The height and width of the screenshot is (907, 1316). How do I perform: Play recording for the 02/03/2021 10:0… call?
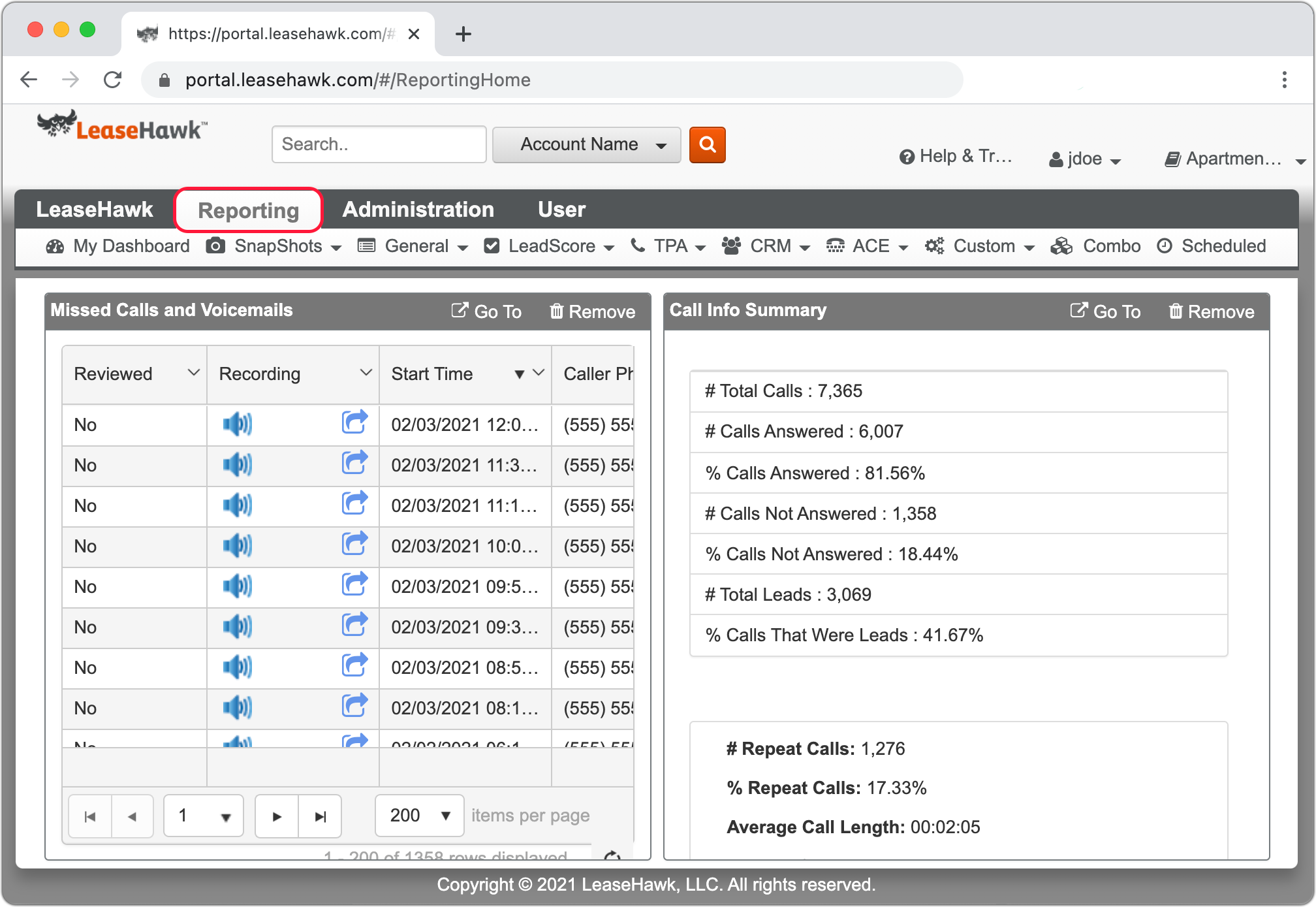click(x=237, y=546)
